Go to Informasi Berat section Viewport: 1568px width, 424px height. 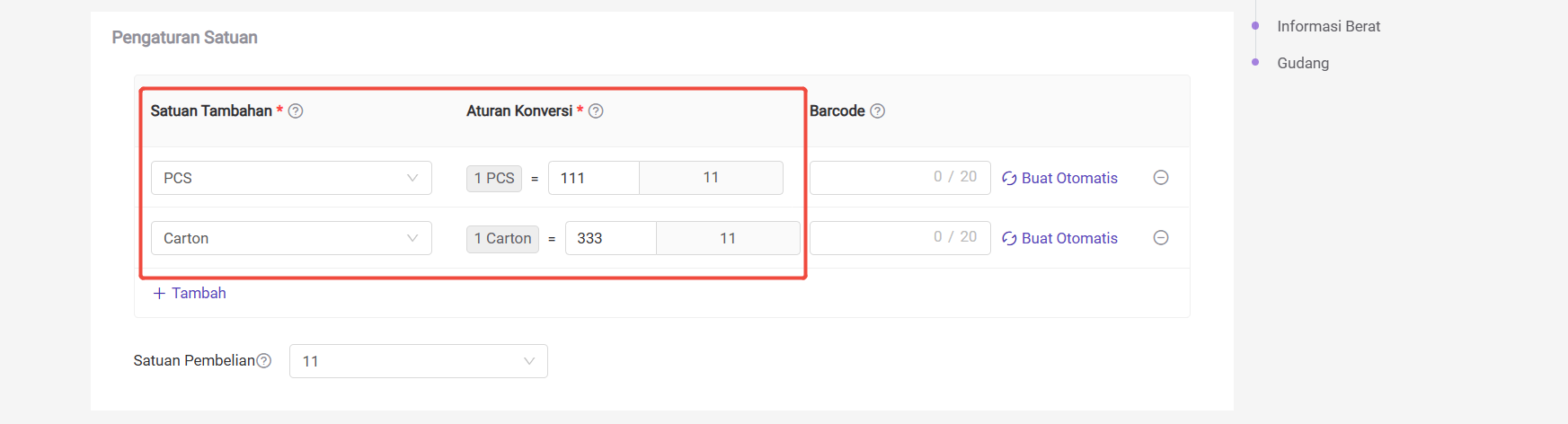[x=1328, y=26]
